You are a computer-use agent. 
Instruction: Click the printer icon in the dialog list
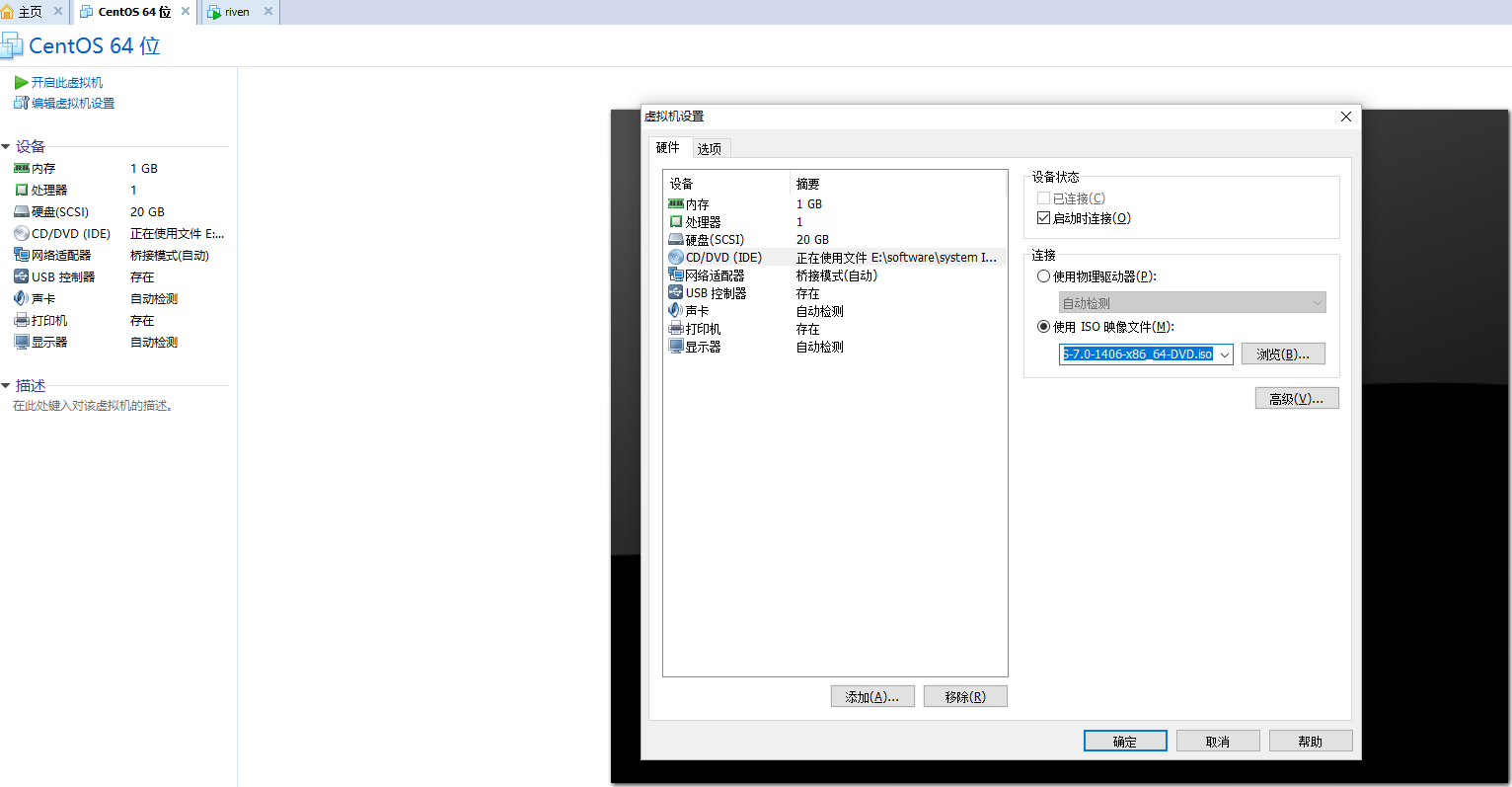[x=676, y=329]
